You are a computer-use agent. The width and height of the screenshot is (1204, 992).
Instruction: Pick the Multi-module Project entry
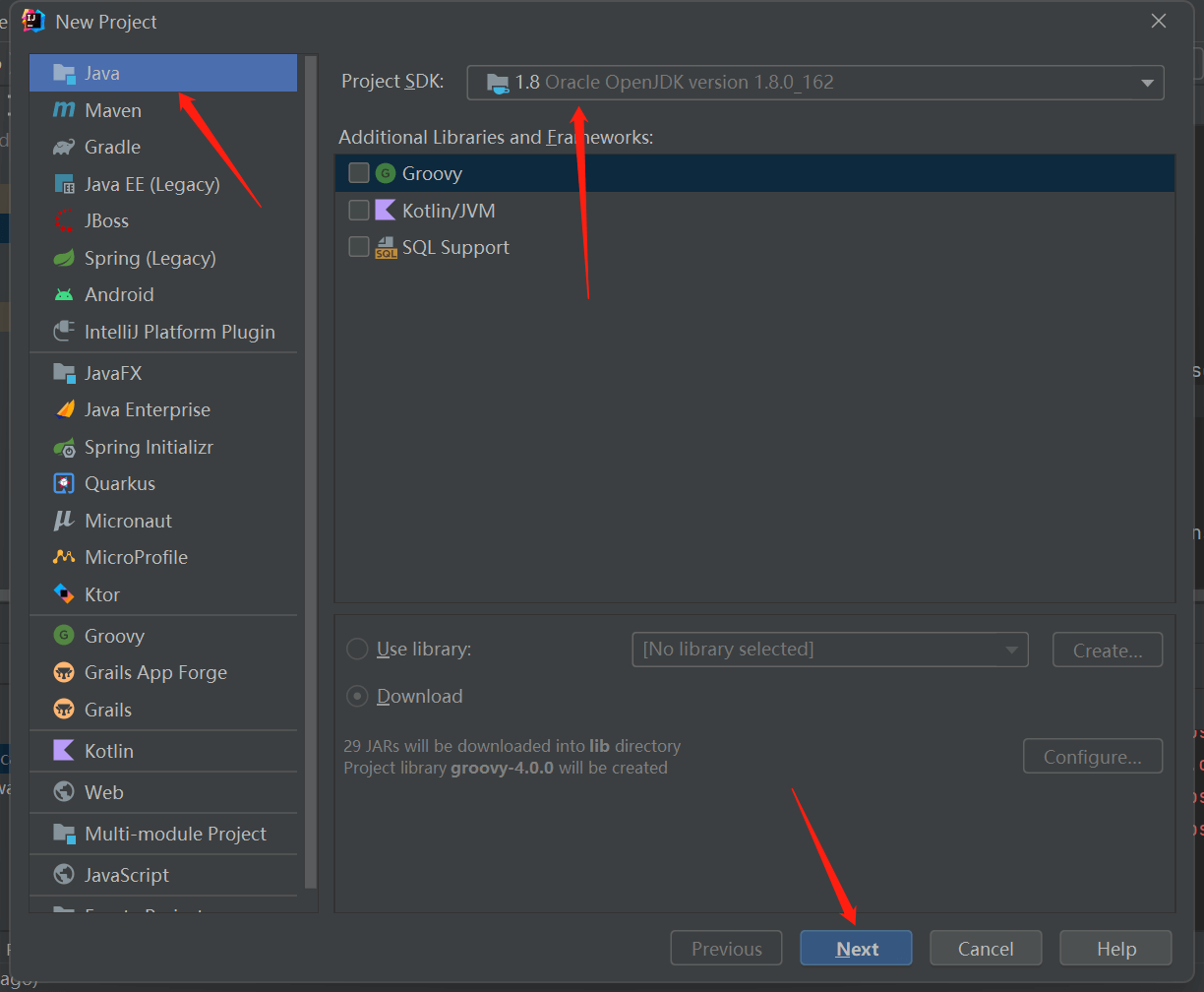coord(163,834)
